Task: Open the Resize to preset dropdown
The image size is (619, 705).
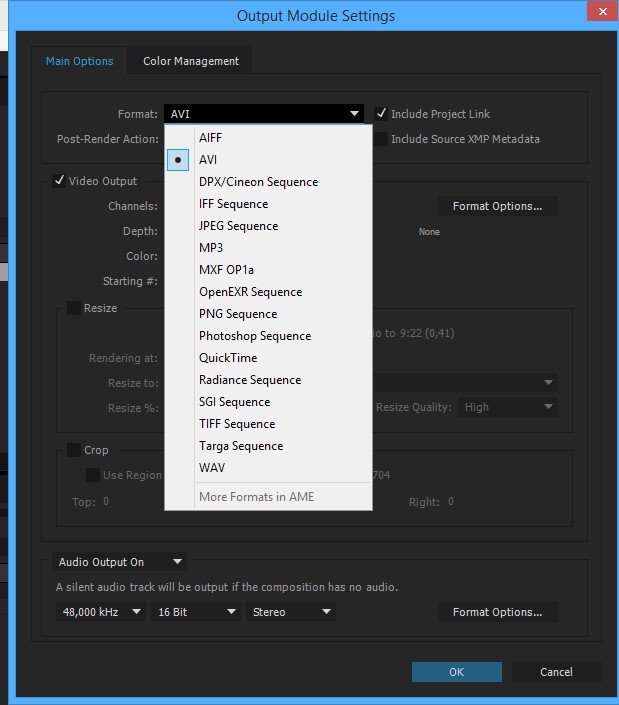Action: click(465, 382)
